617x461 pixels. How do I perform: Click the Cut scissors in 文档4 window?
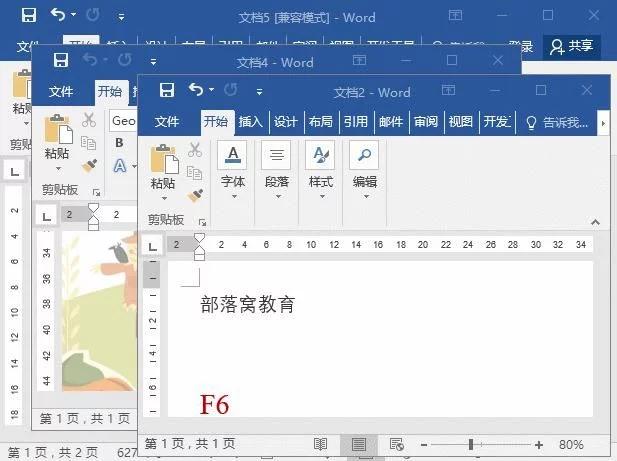pyautogui.click(x=89, y=120)
